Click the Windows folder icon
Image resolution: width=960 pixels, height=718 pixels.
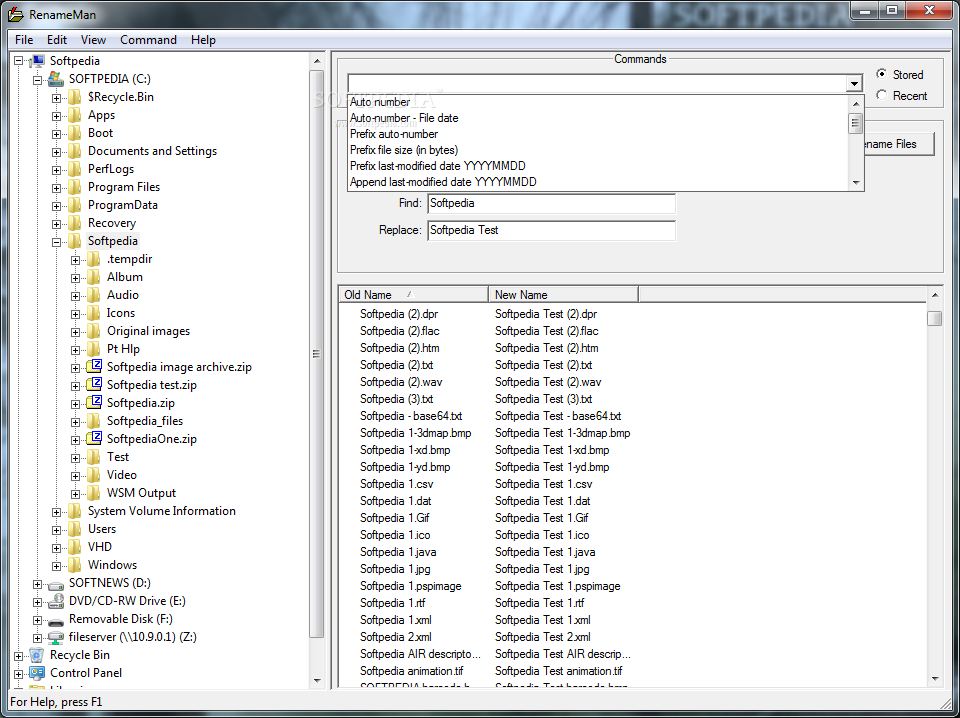75,565
